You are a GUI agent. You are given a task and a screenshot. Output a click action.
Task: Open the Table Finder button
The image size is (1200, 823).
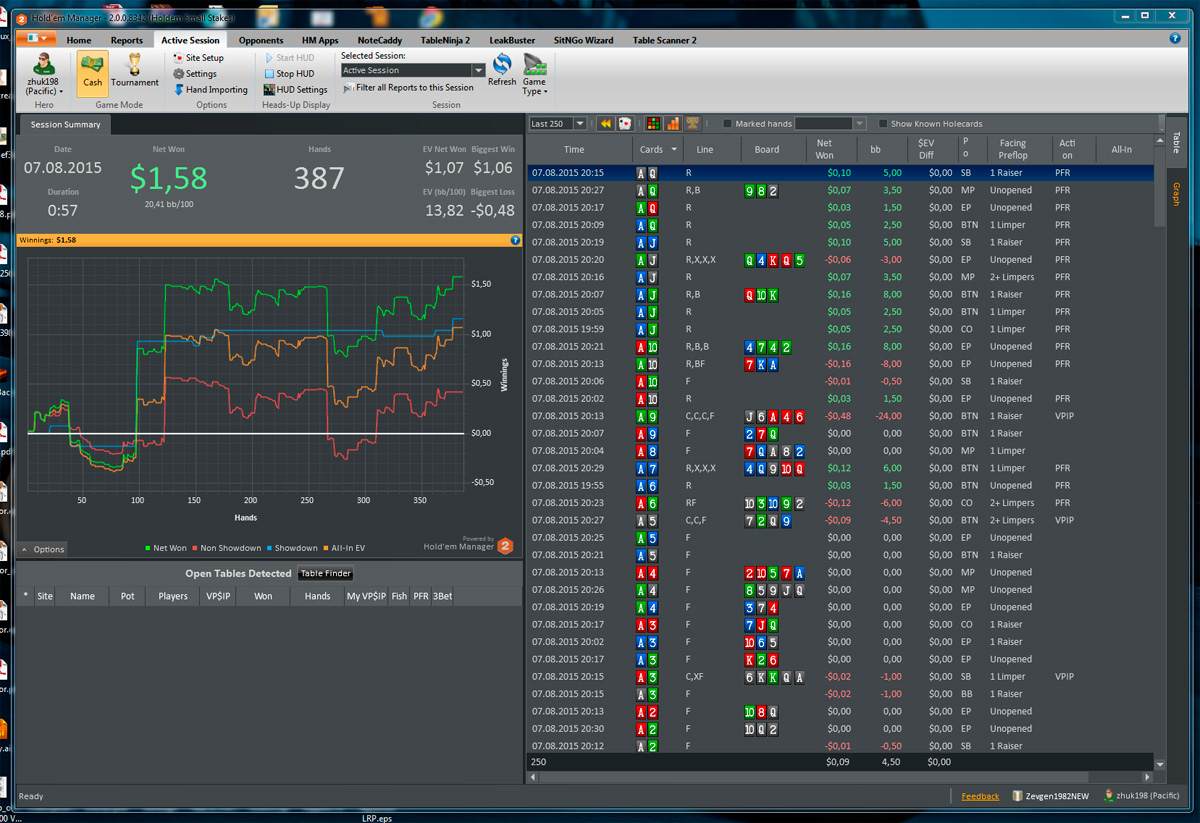tap(326, 574)
